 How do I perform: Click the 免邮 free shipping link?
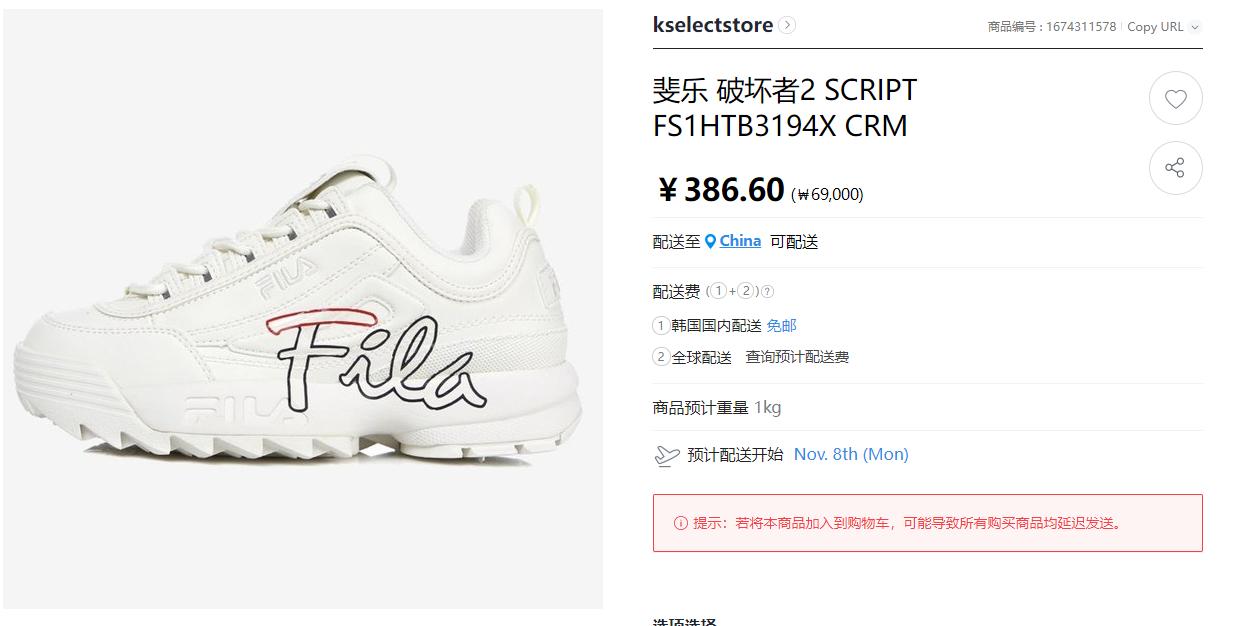782,326
